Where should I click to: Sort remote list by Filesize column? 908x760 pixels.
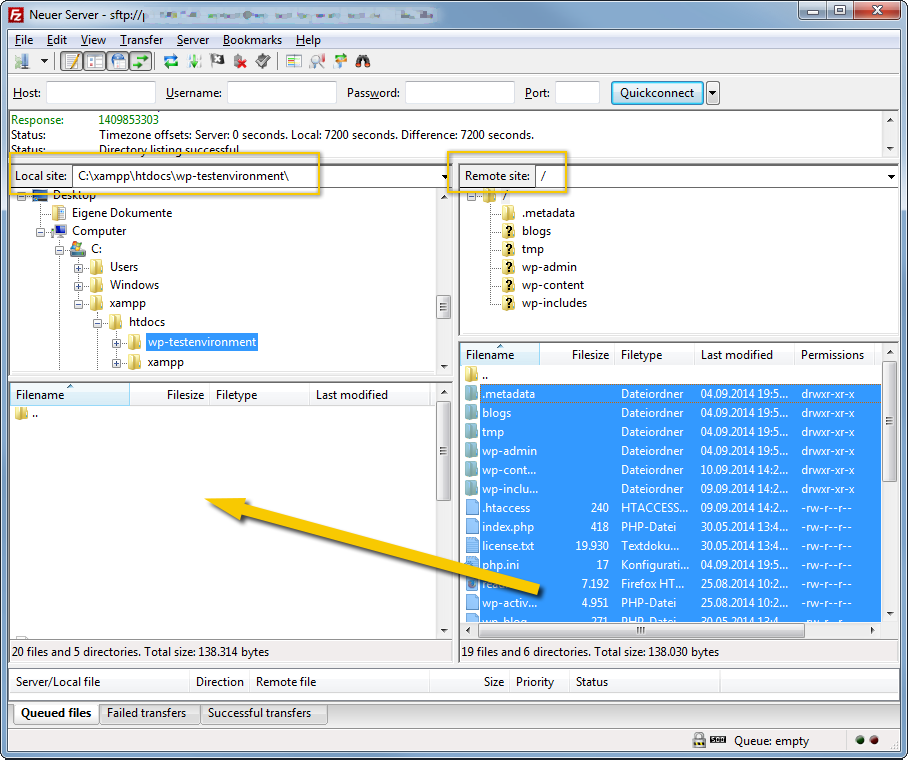(x=577, y=355)
